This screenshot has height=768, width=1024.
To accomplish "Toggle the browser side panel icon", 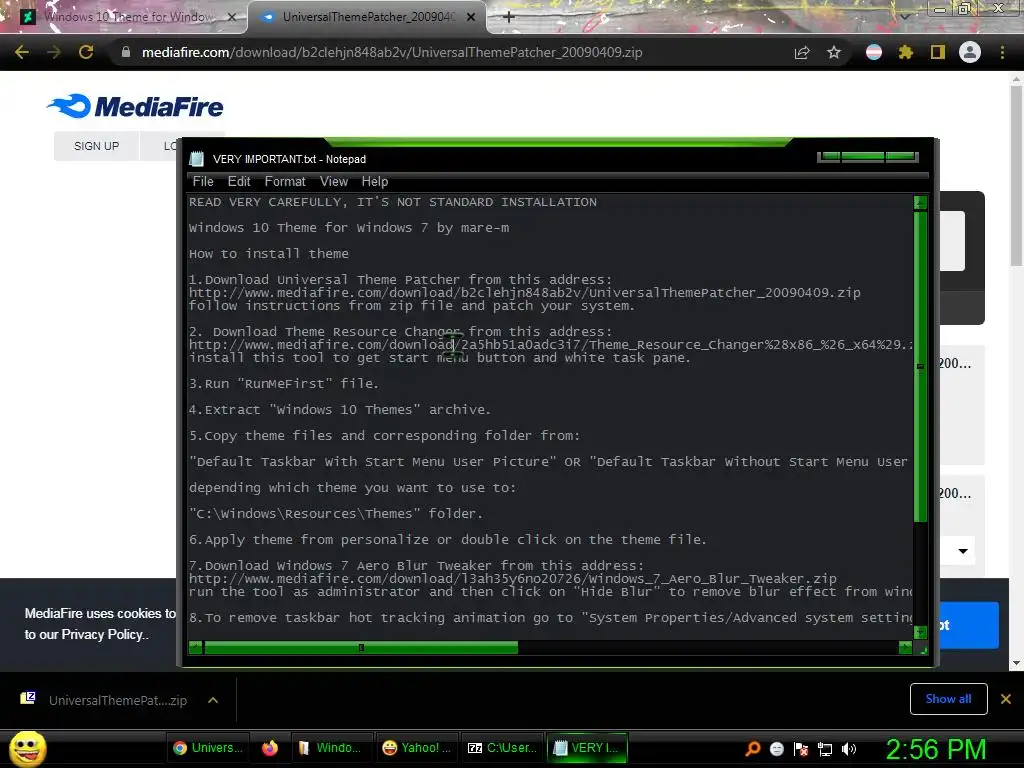I will pos(938,52).
